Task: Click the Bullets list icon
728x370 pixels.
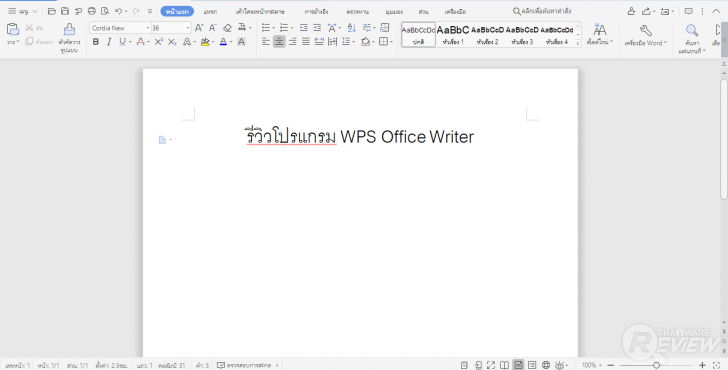Action: click(266, 28)
